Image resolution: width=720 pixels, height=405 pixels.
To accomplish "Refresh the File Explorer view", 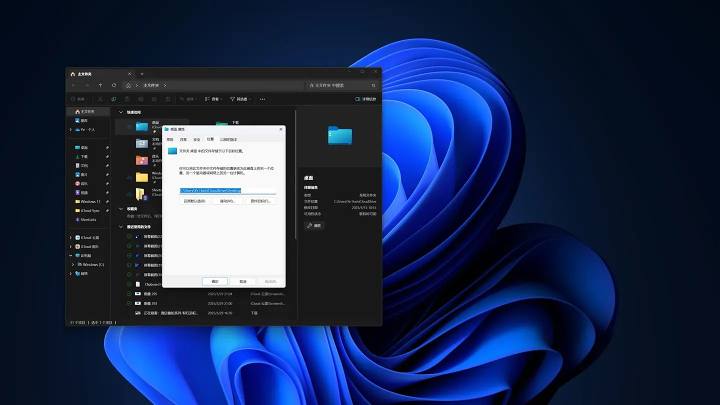I will click(x=114, y=85).
